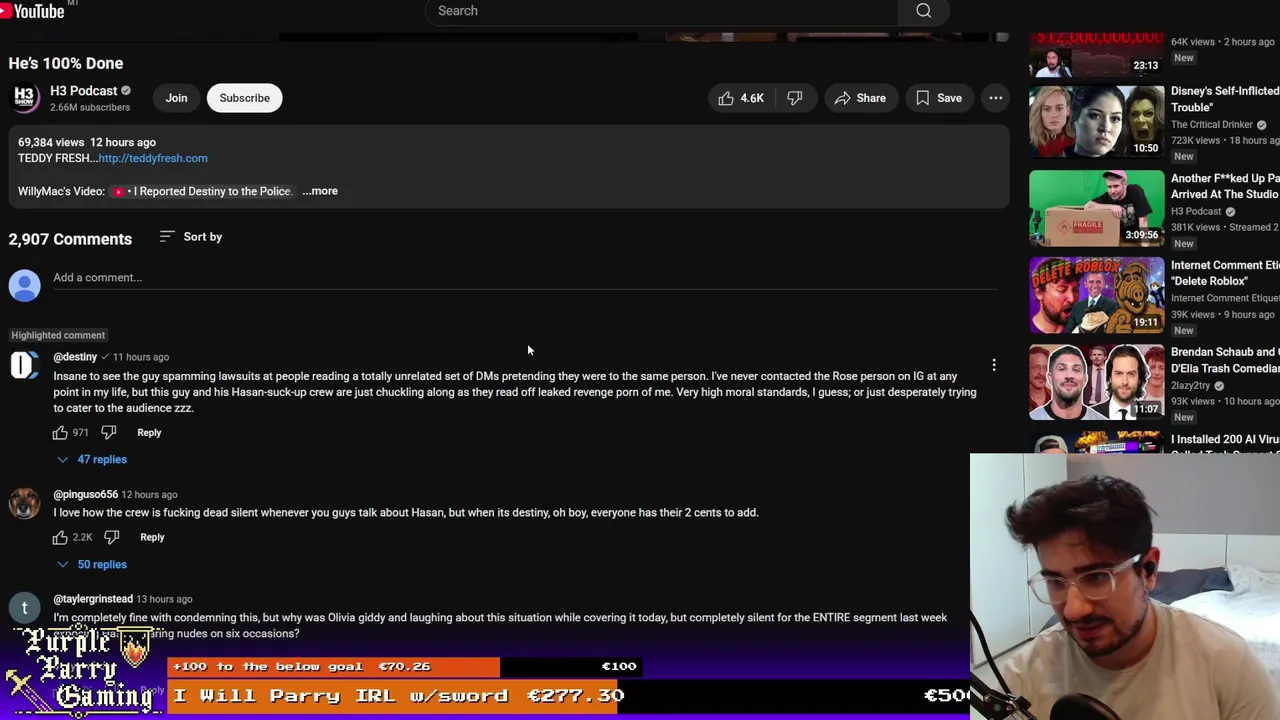Open the Disney's Self-Inflicted Trouble thumbnail
The image size is (1280, 720).
[x=1097, y=121]
